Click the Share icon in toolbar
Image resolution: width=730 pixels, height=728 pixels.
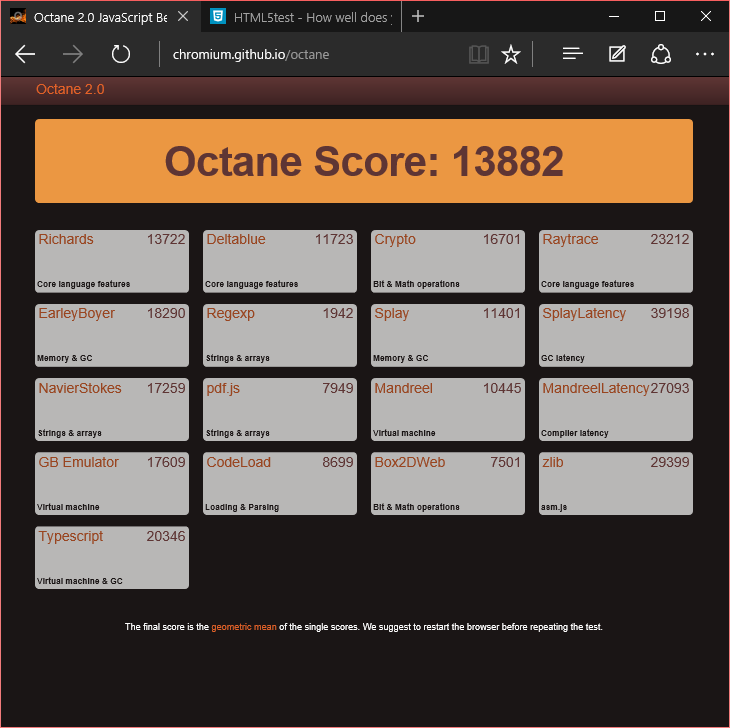tap(660, 54)
